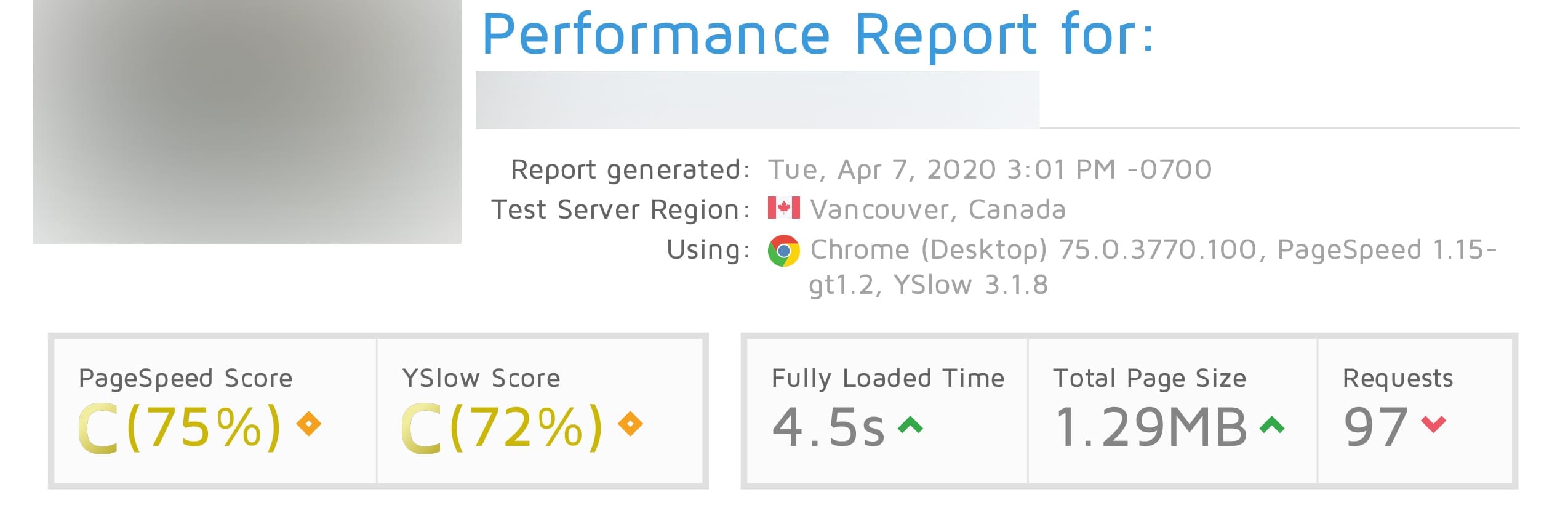Open the Fully Loaded Time metric panel

click(888, 379)
